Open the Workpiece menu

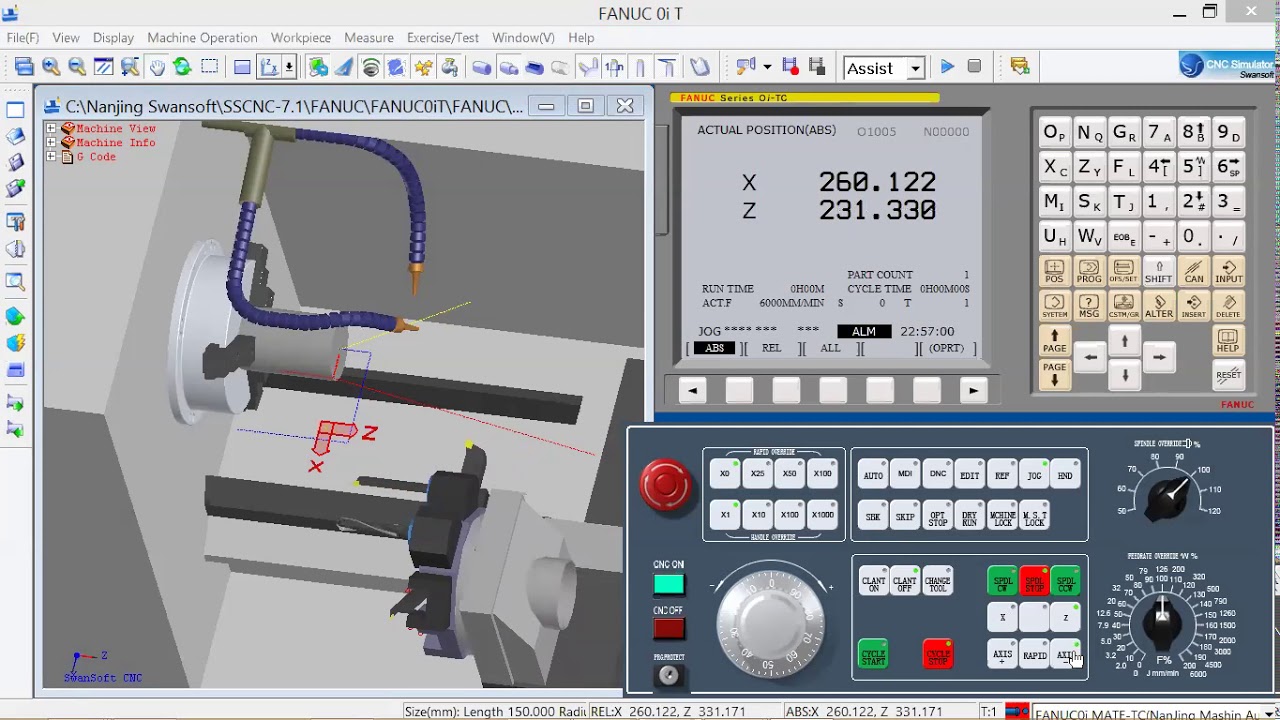pyautogui.click(x=301, y=37)
